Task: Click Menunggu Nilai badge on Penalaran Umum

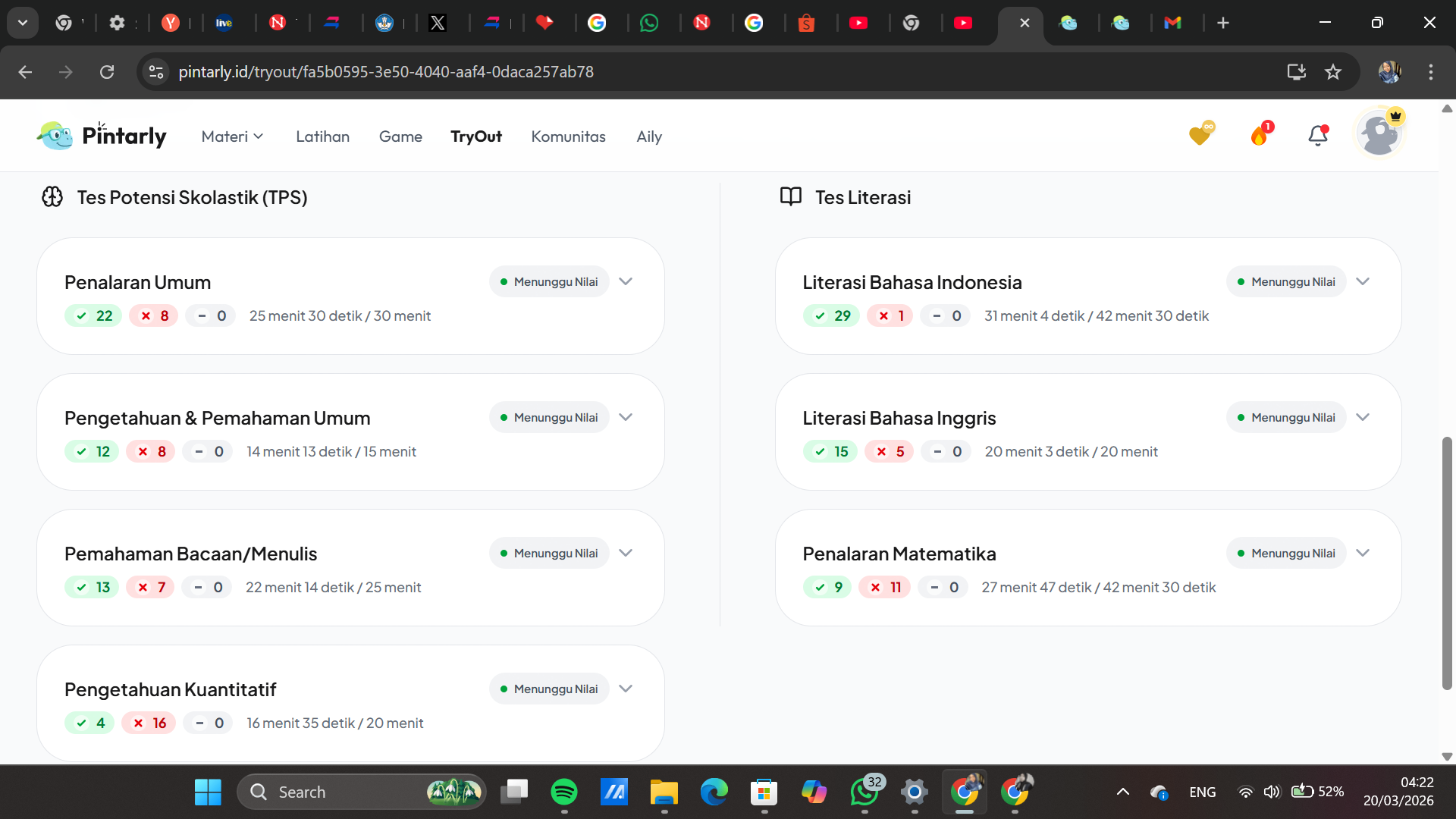Action: (549, 281)
